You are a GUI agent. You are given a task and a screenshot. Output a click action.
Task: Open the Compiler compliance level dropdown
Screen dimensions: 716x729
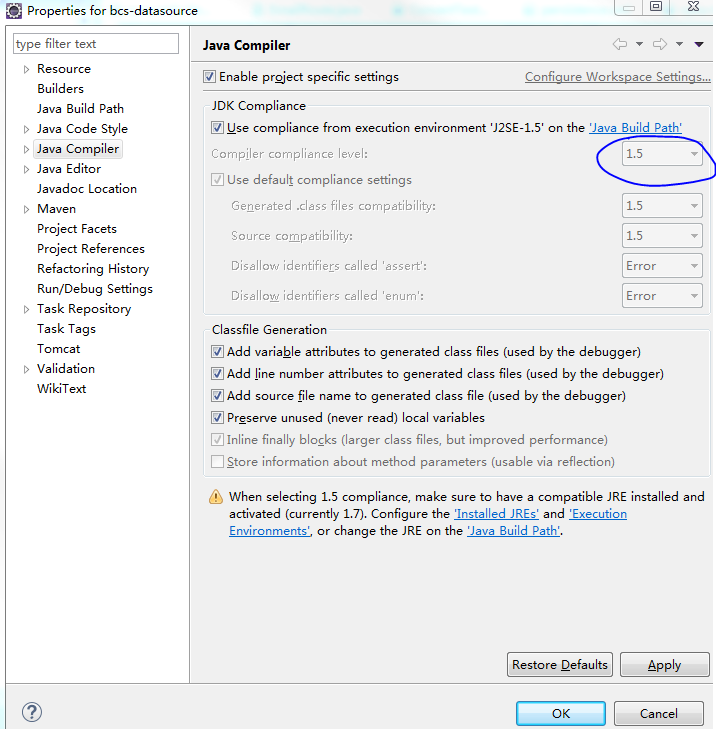pos(662,153)
